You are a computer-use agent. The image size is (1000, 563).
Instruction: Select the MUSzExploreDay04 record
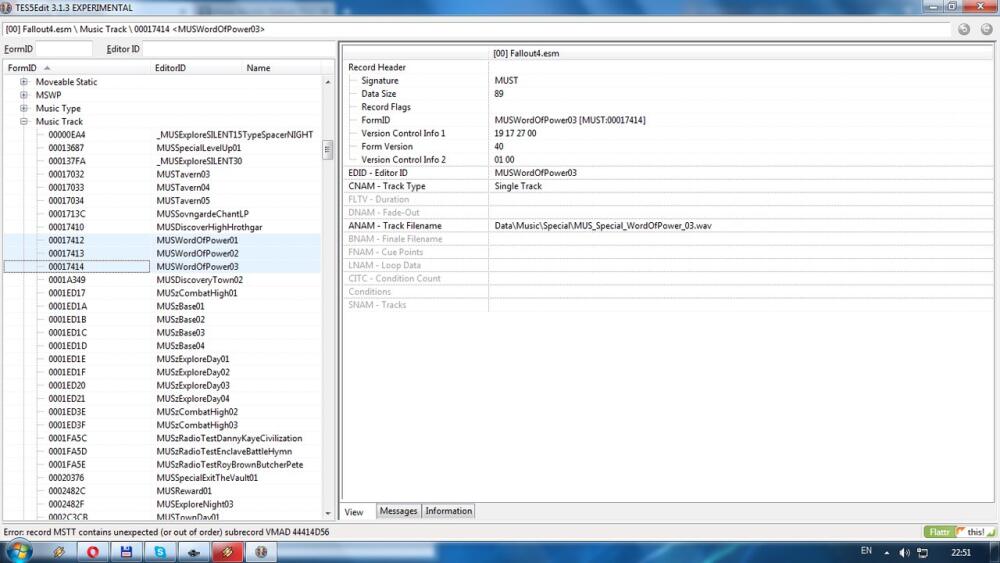click(x=193, y=398)
